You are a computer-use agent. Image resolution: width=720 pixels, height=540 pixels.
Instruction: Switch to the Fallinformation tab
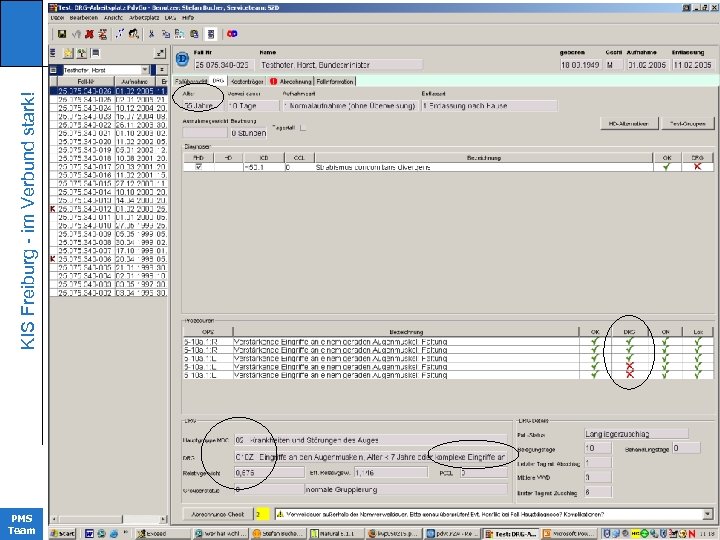coord(335,81)
